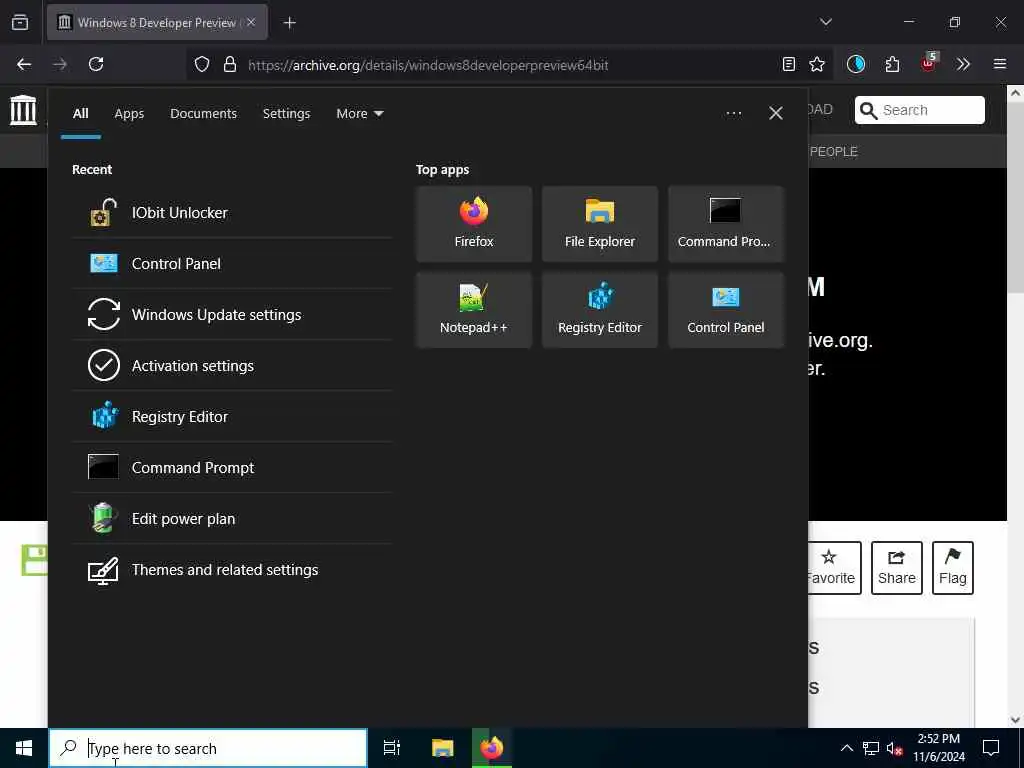Open Themes and related settings
The width and height of the screenshot is (1024, 768).
232,569
